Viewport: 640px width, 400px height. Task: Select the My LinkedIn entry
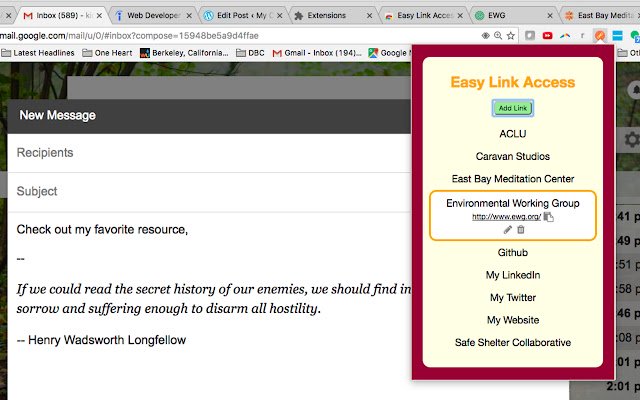point(513,275)
